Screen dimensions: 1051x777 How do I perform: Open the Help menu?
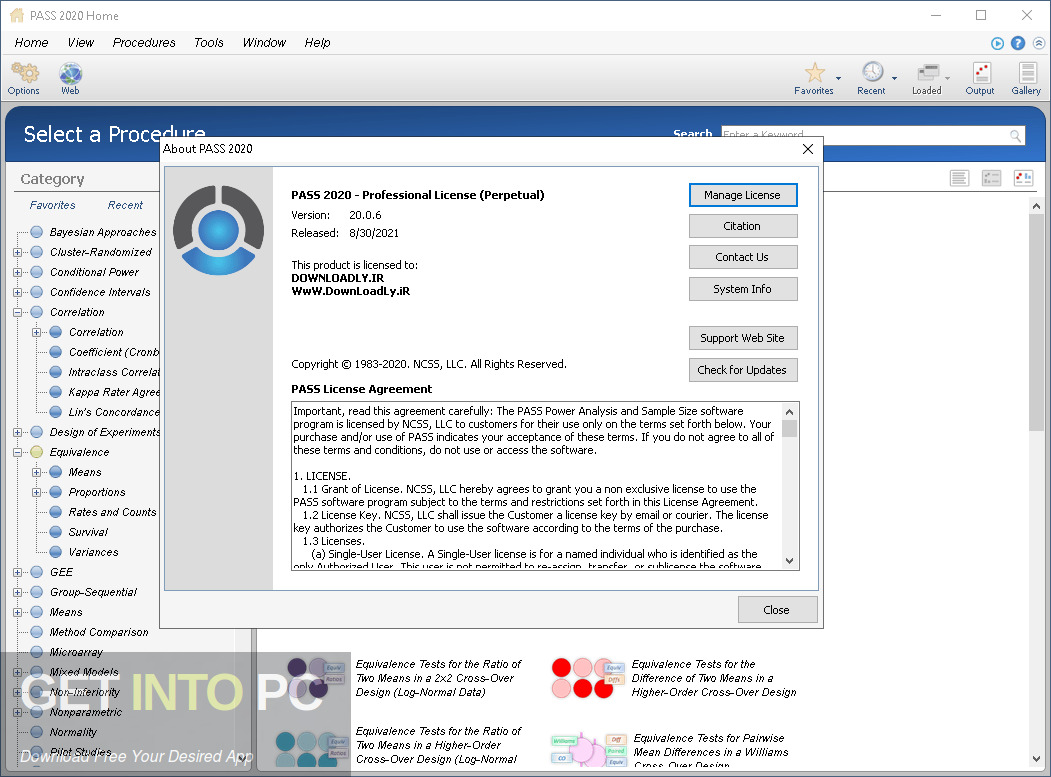317,43
